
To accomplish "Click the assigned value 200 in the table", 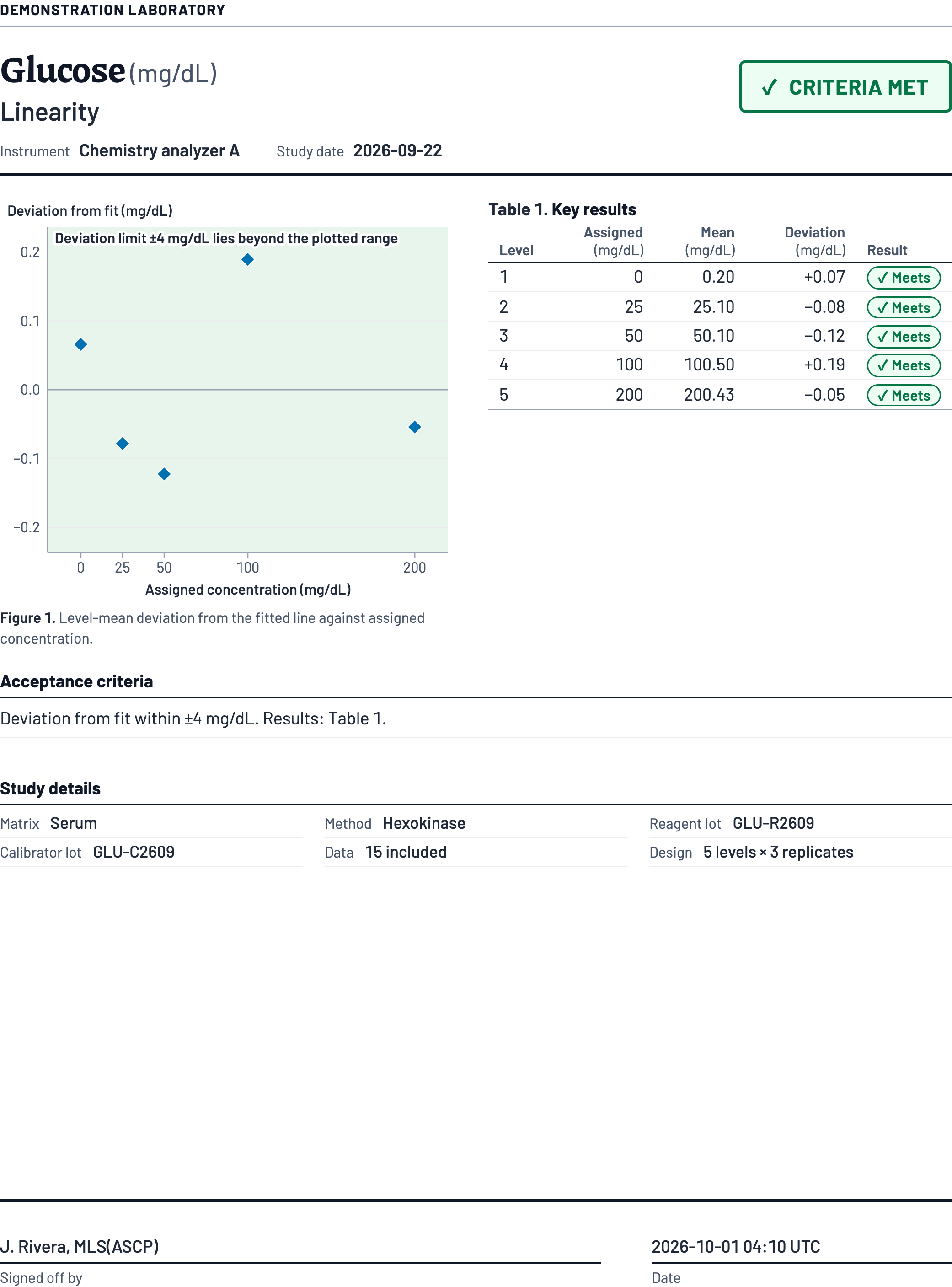I will (629, 395).
